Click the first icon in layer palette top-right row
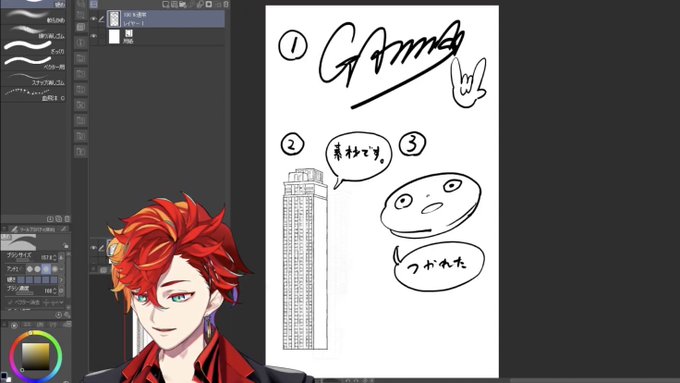The height and width of the screenshot is (383, 680). 165,4
